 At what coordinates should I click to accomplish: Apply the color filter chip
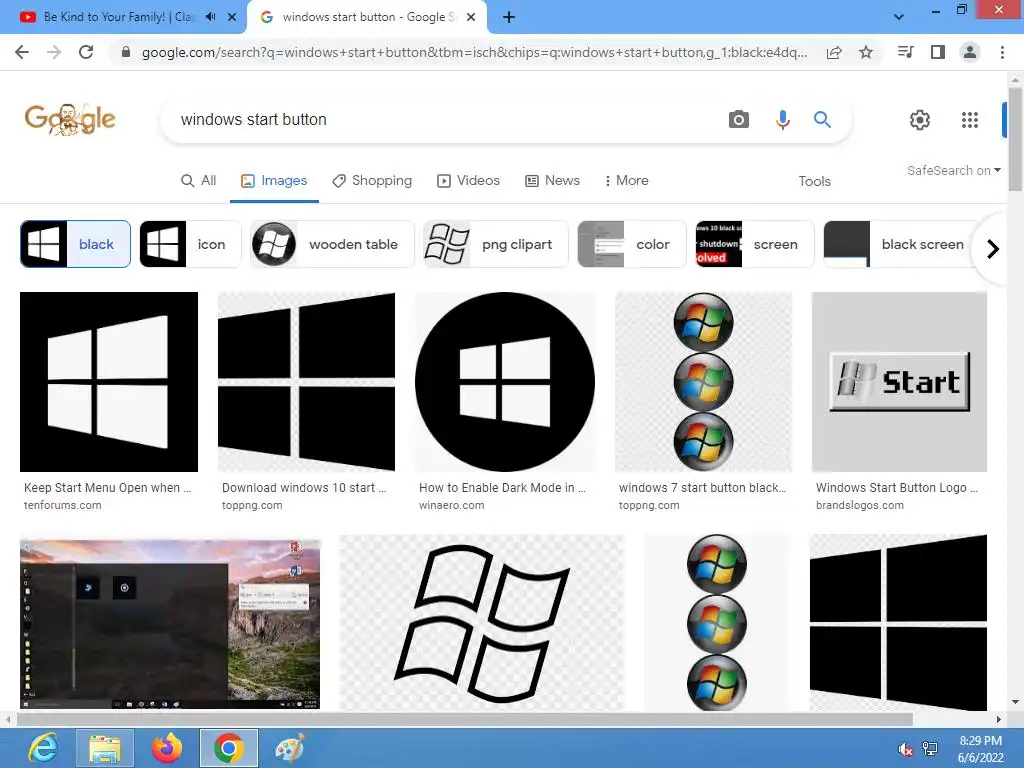pyautogui.click(x=632, y=244)
